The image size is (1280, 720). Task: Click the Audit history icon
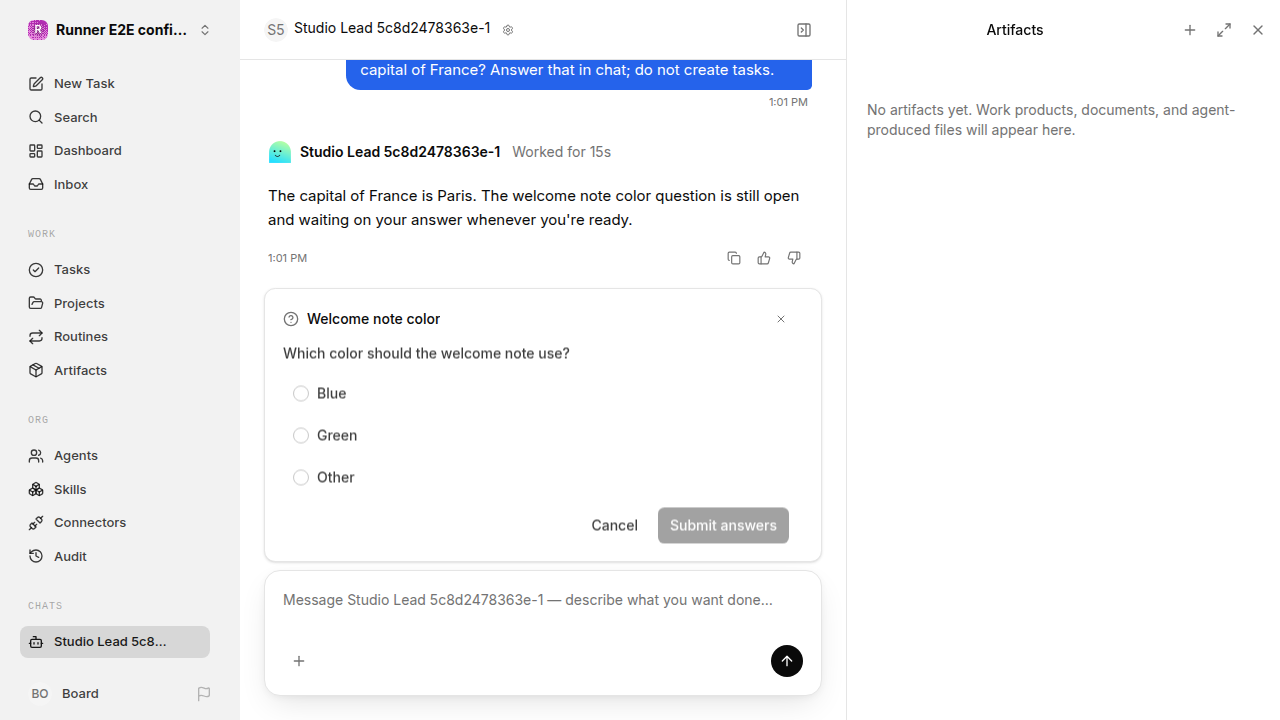click(36, 556)
